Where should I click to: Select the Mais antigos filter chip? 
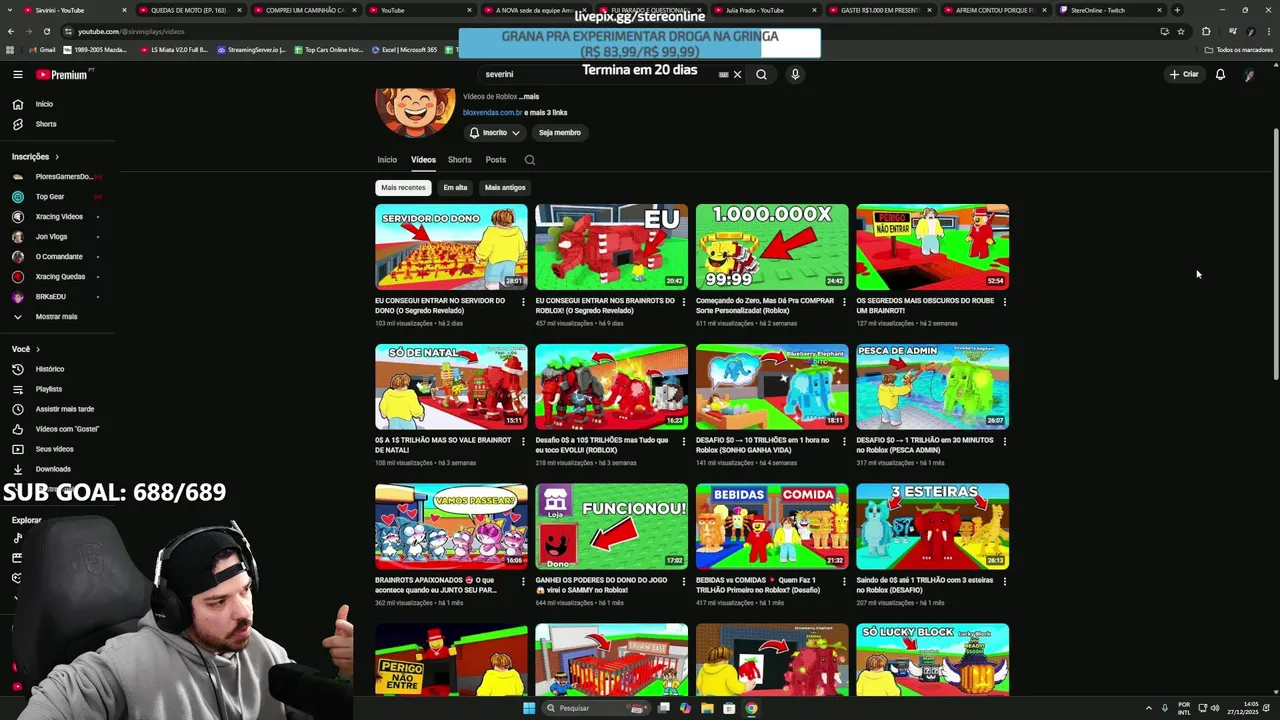click(505, 188)
